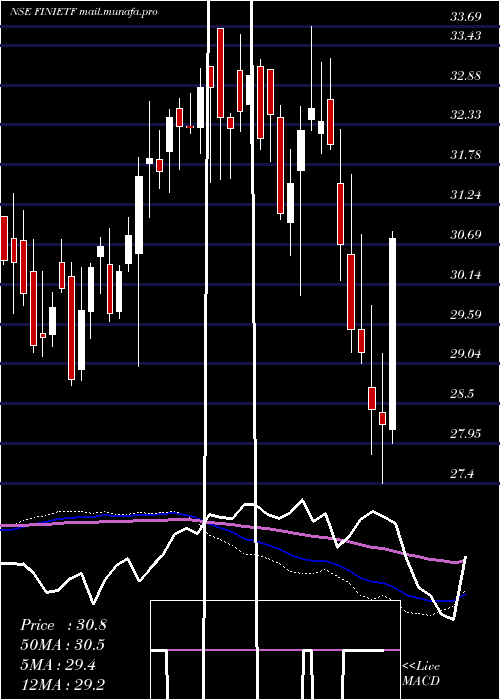Click the last tall white candlestick

(392, 334)
